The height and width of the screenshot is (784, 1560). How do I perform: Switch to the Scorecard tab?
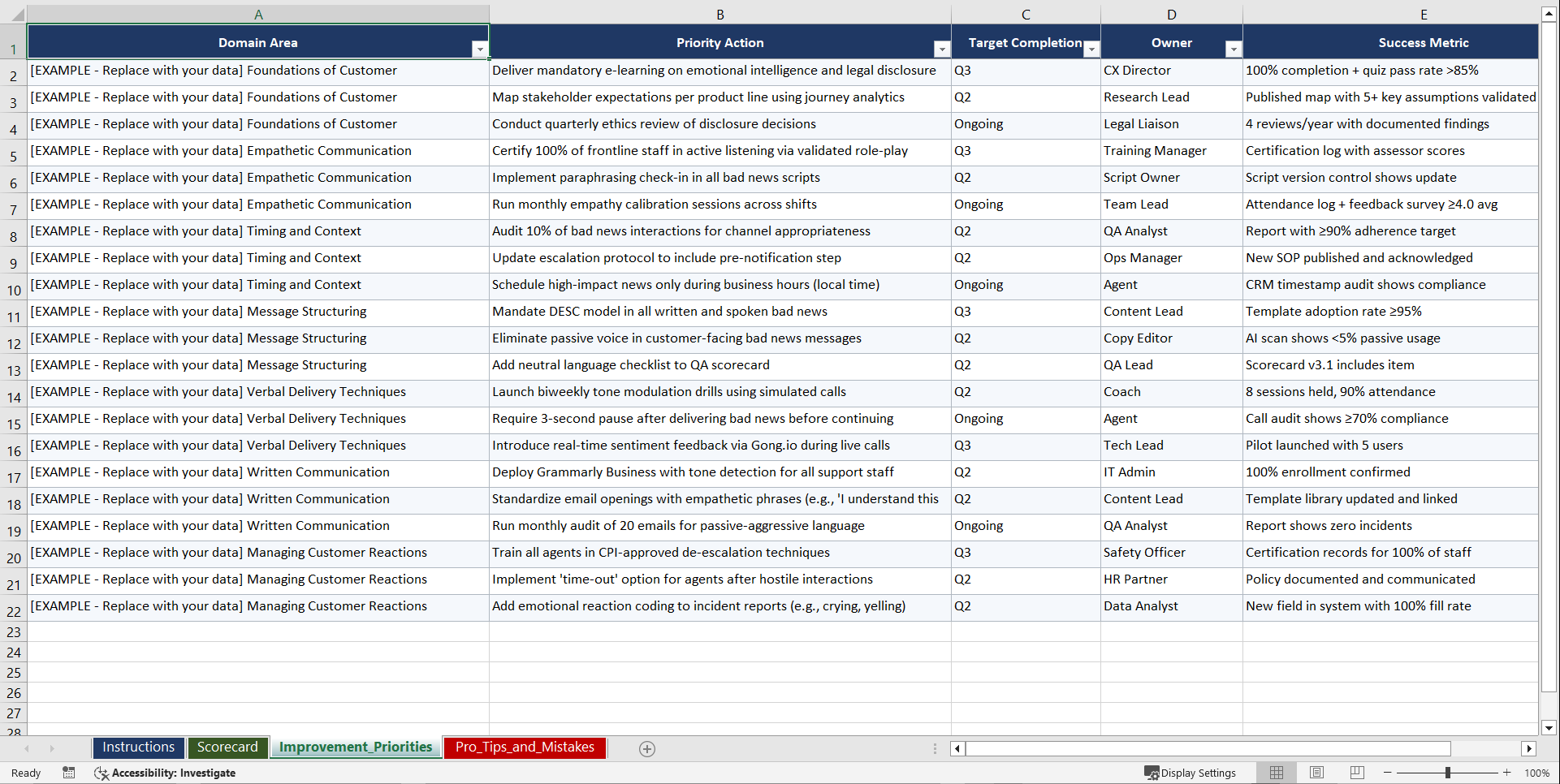(227, 747)
